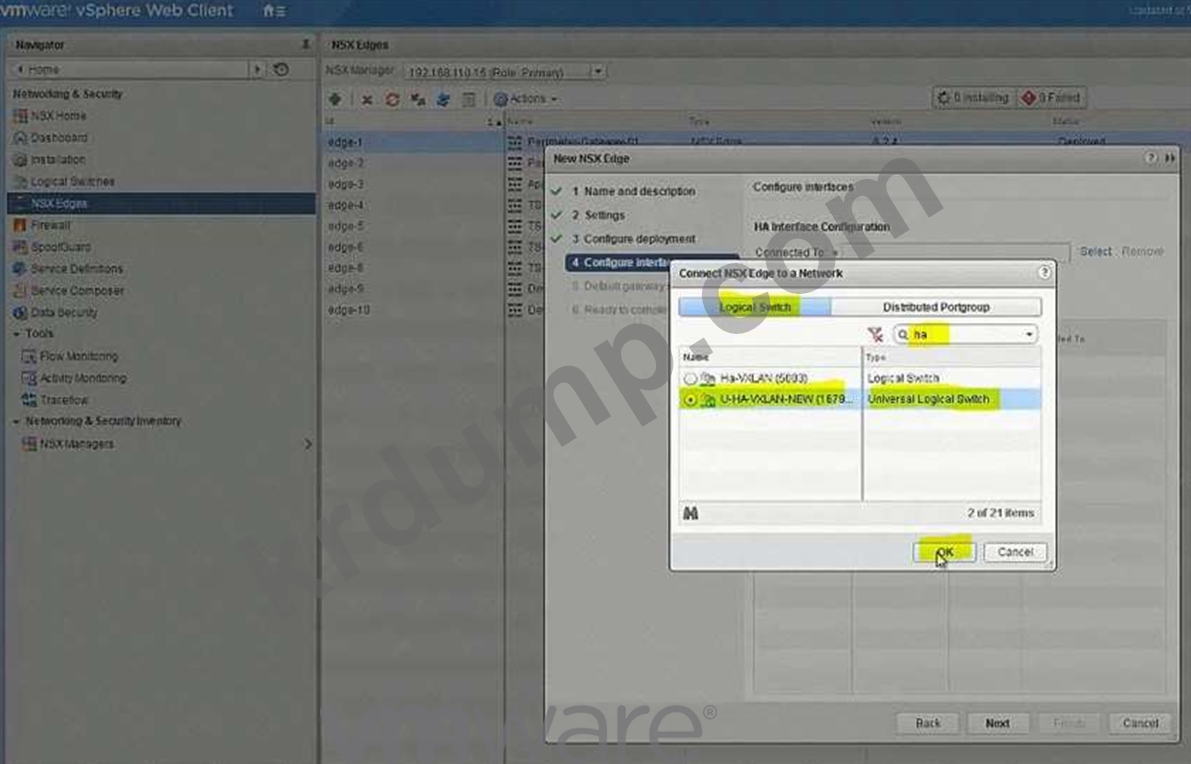Click the Select link for HA interface
The height and width of the screenshot is (764, 1191).
[1095, 251]
